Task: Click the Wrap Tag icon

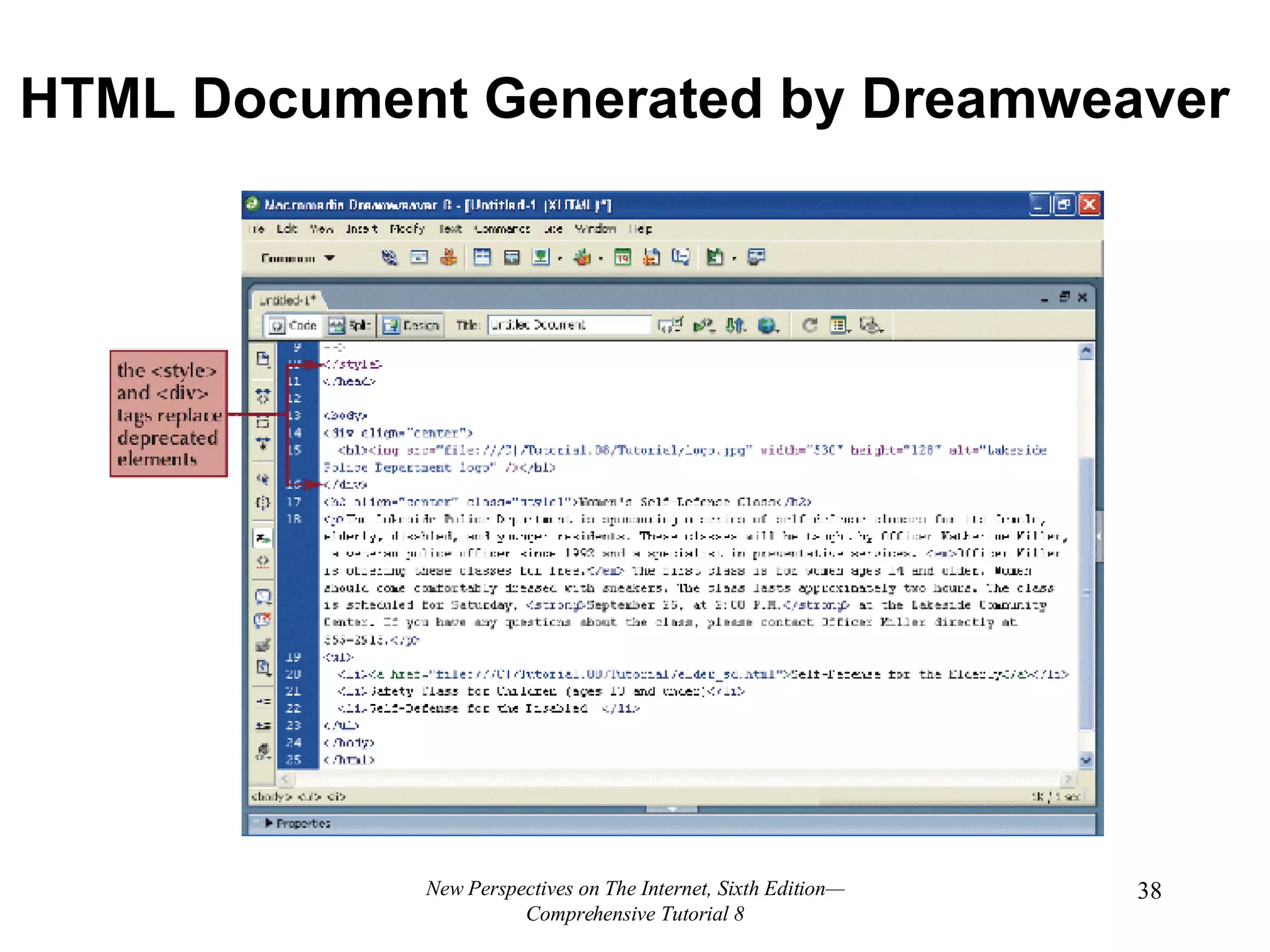Action: 263,645
